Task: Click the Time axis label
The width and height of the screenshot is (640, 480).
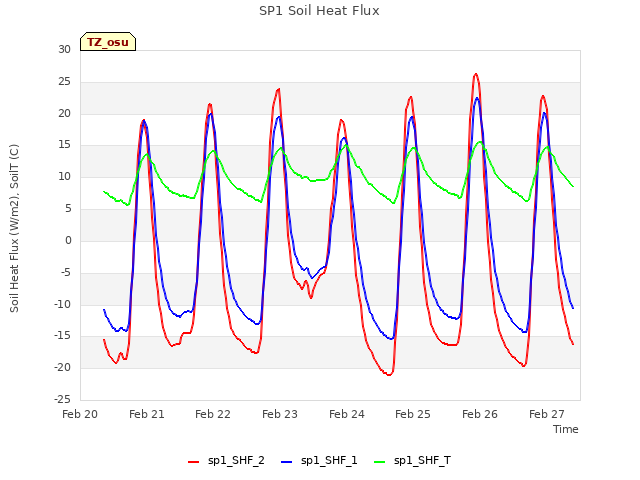Action: click(566, 429)
